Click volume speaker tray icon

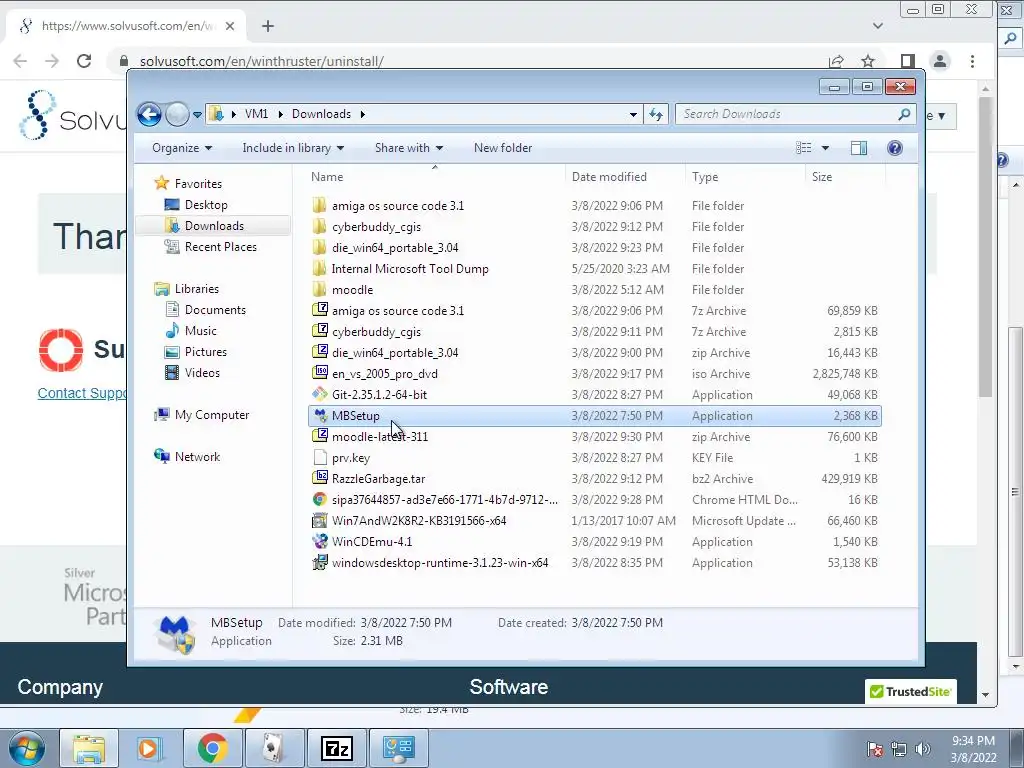pyautogui.click(x=923, y=749)
